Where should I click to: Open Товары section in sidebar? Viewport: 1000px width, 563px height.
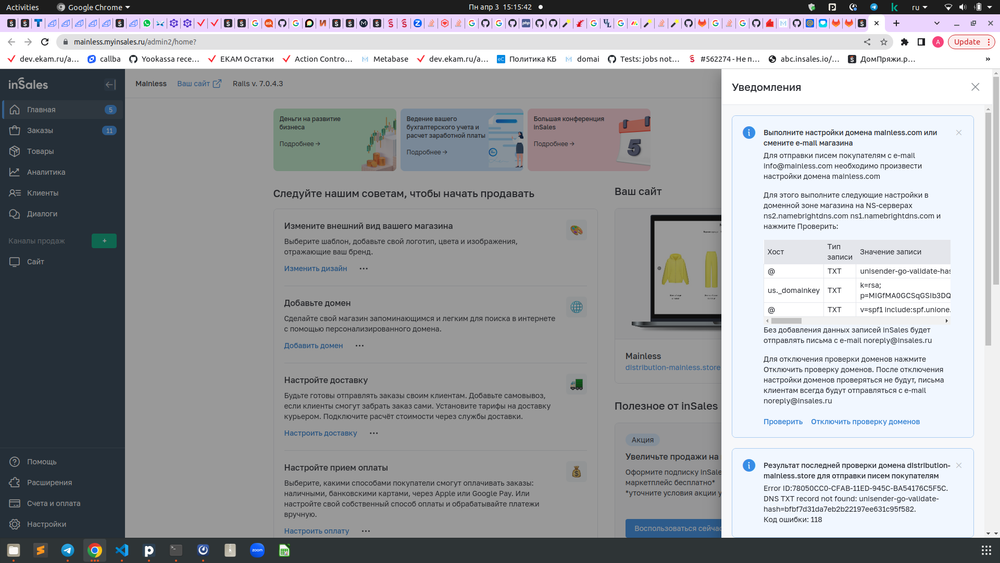pos(40,151)
